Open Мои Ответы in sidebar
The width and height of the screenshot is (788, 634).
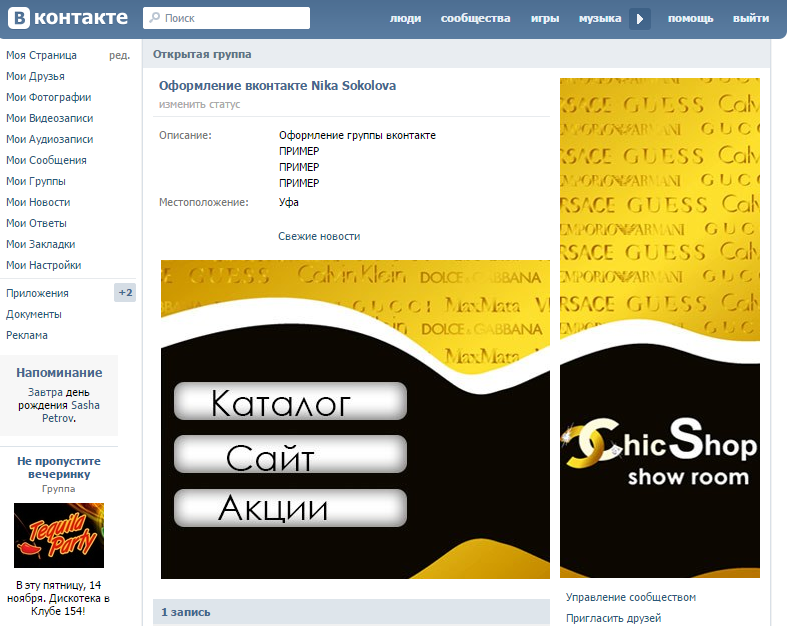(36, 224)
